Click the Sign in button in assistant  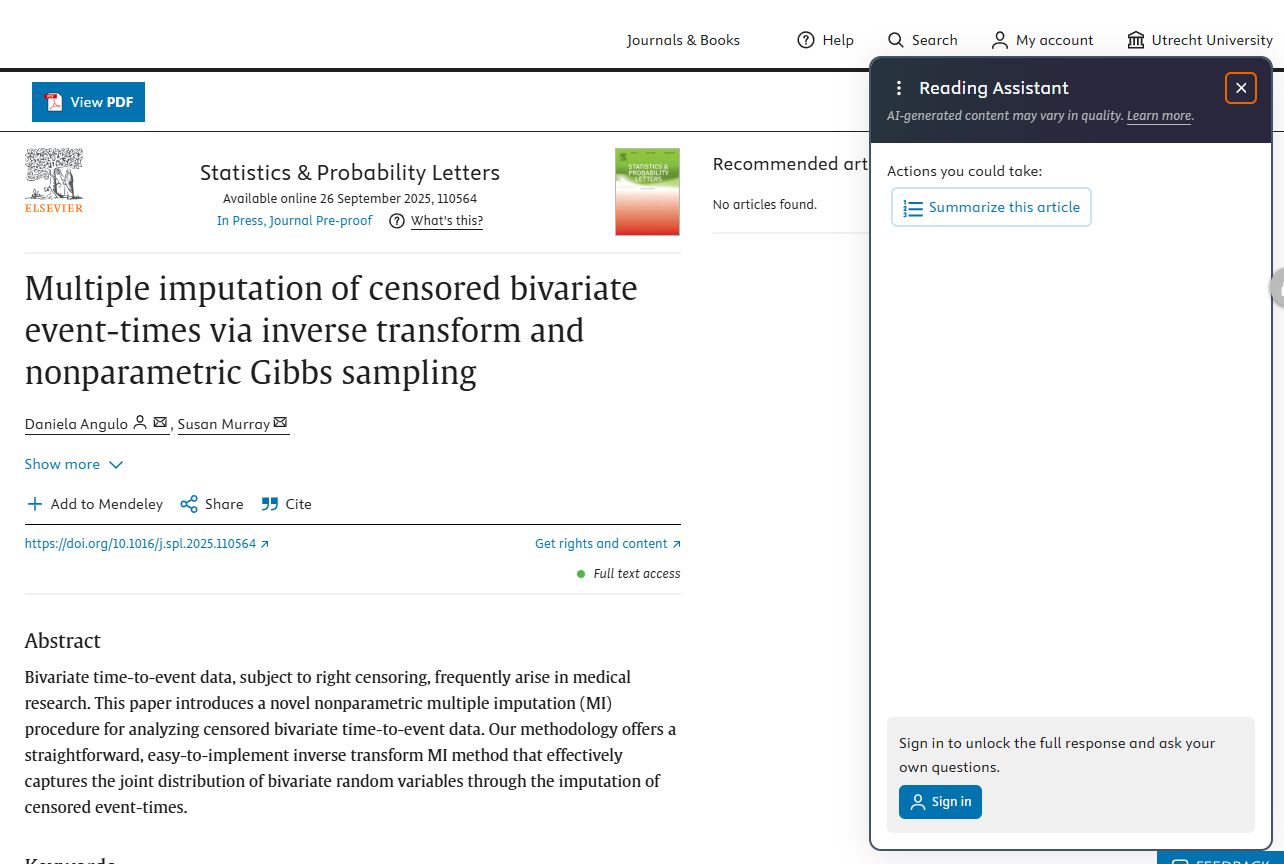tap(940, 802)
